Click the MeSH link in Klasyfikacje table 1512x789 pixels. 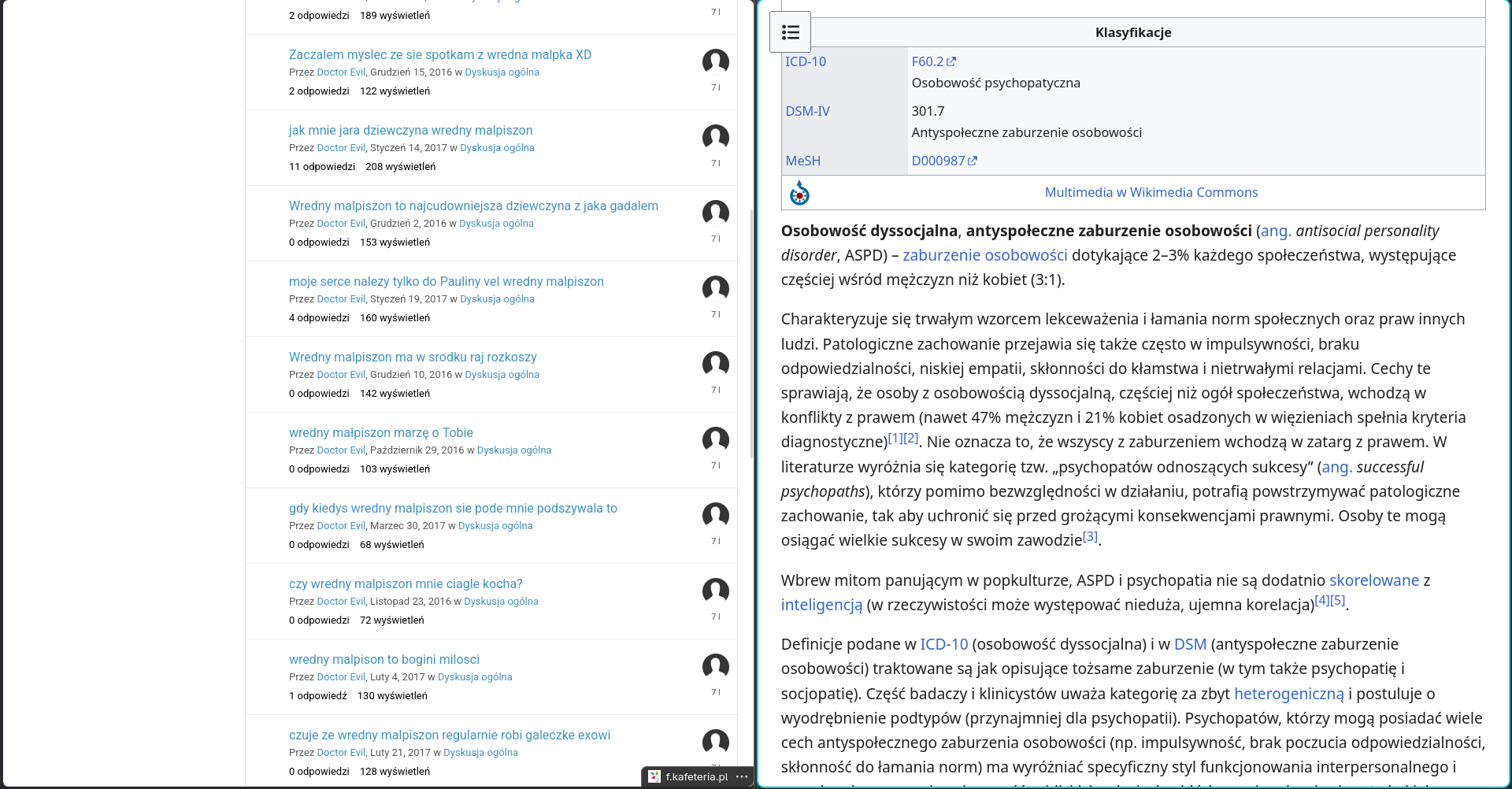pyautogui.click(x=802, y=161)
